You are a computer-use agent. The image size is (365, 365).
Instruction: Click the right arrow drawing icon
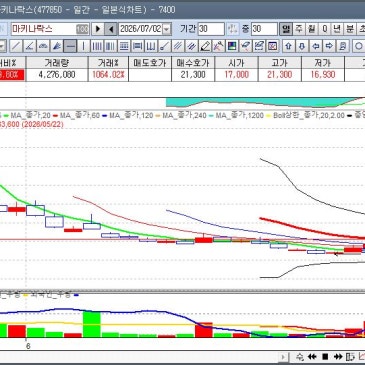[x=329, y=46]
